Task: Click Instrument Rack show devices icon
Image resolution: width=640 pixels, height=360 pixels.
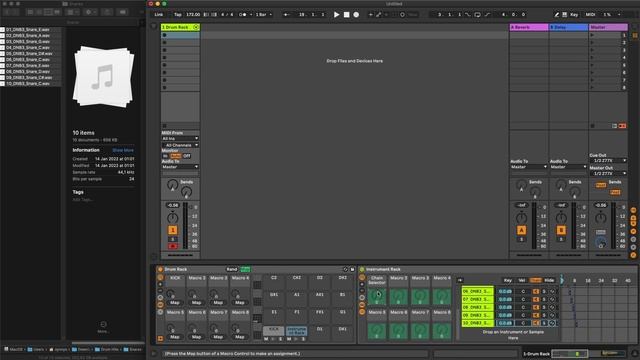Action: click(x=362, y=312)
